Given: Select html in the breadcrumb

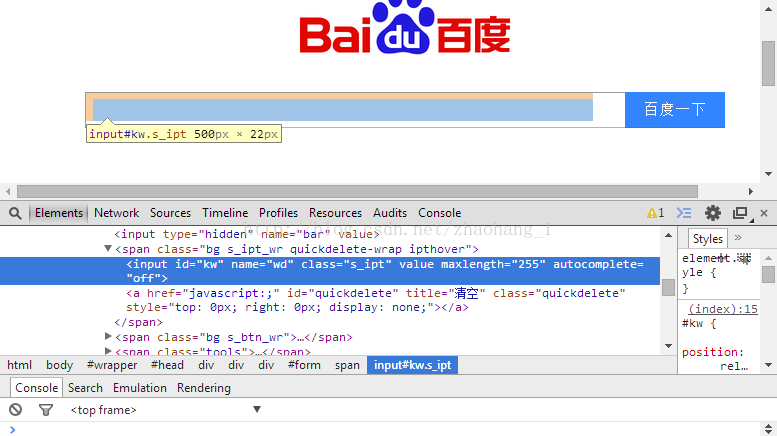Looking at the screenshot, I should pyautogui.click(x=19, y=365).
